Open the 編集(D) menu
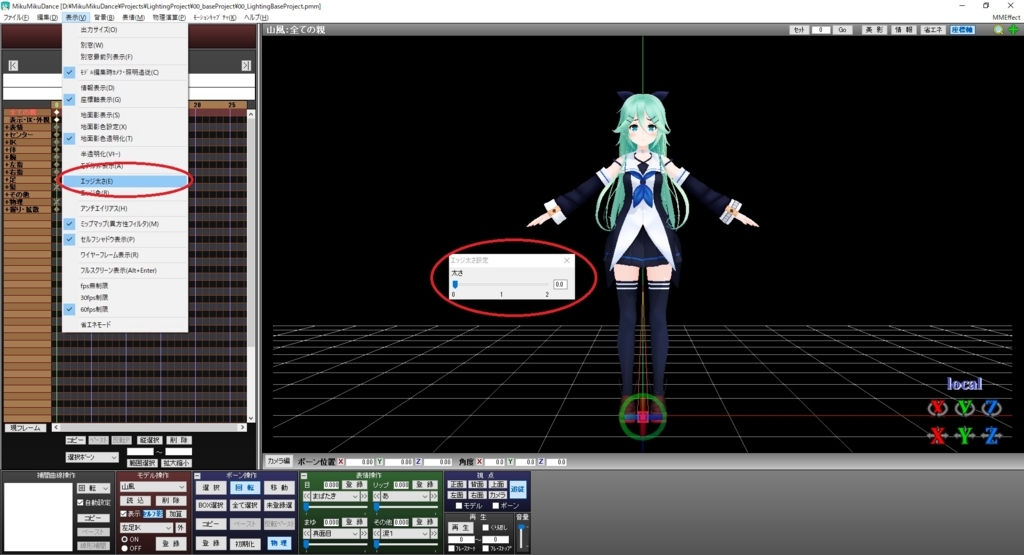This screenshot has width=1024, height=555. (x=47, y=18)
